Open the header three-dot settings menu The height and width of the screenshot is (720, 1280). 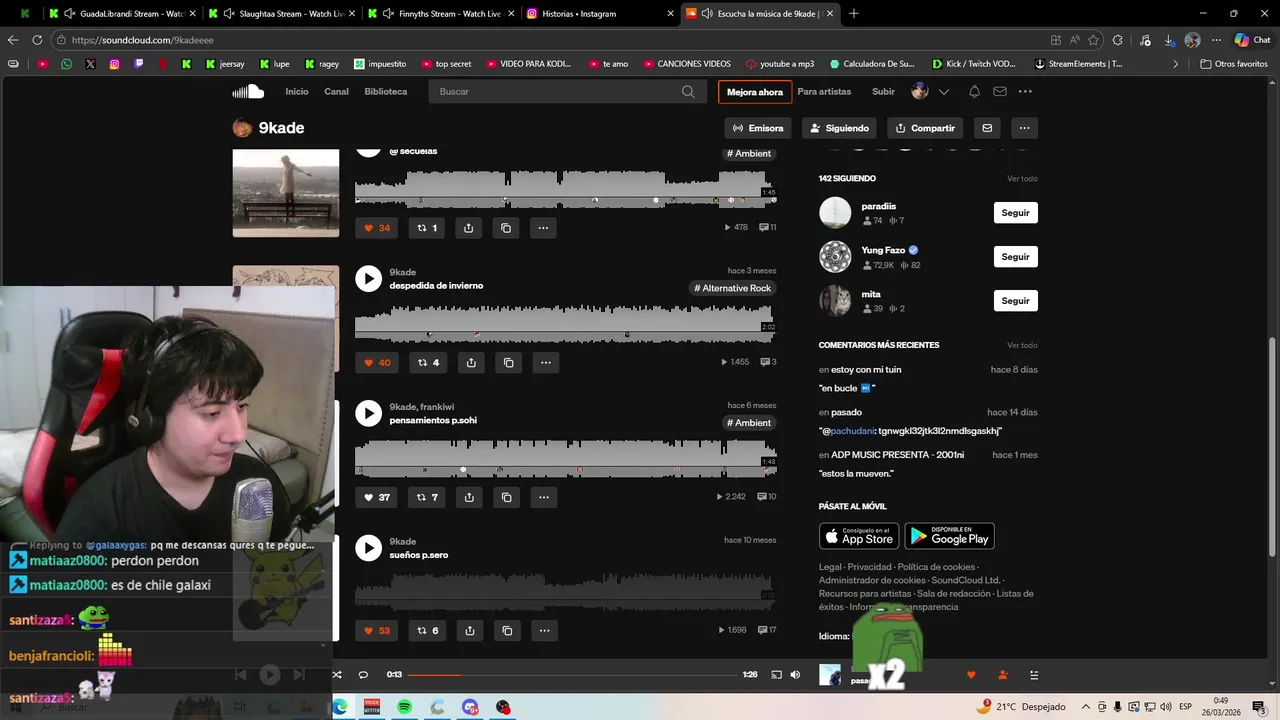1025,91
